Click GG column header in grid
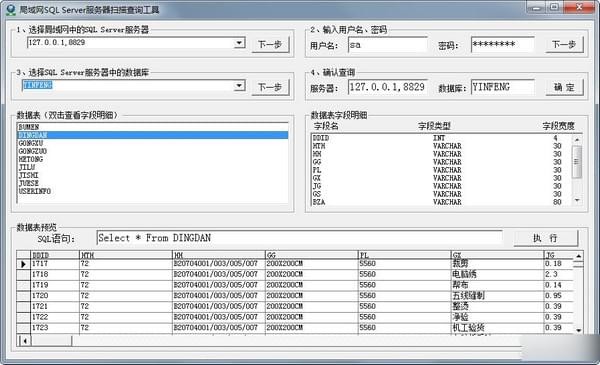The width and height of the screenshot is (600, 365). click(312, 255)
